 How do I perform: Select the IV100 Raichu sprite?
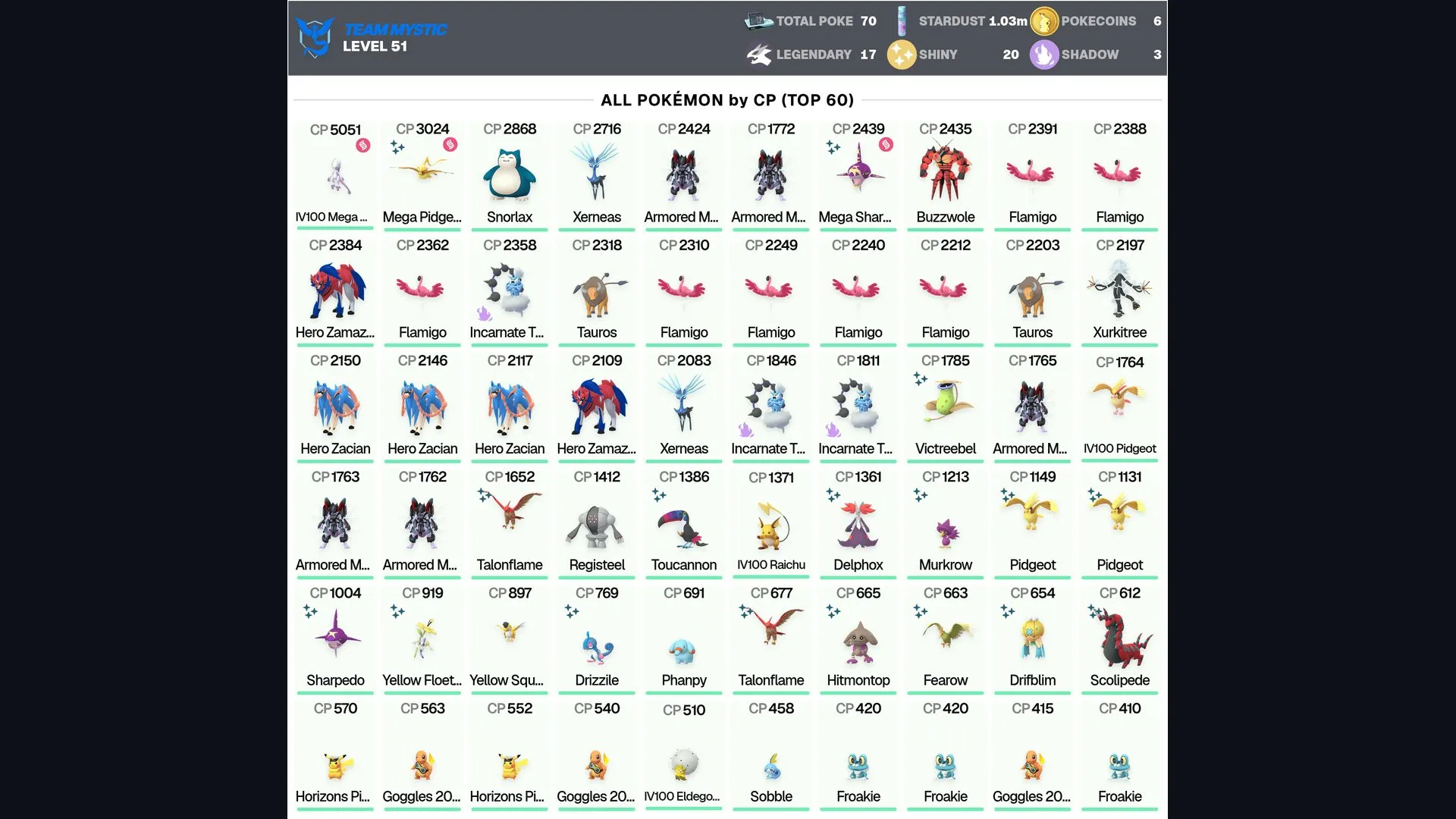(x=772, y=526)
